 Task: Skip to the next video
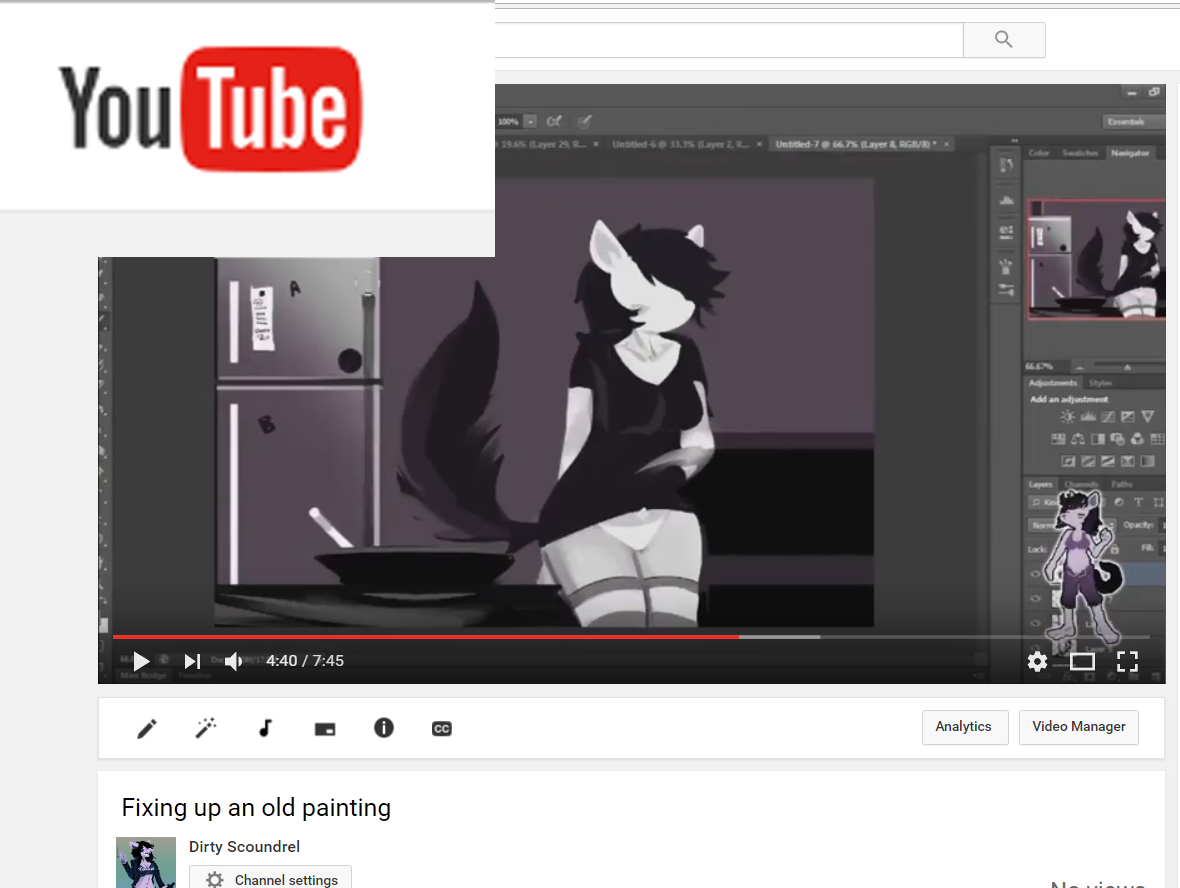click(192, 661)
